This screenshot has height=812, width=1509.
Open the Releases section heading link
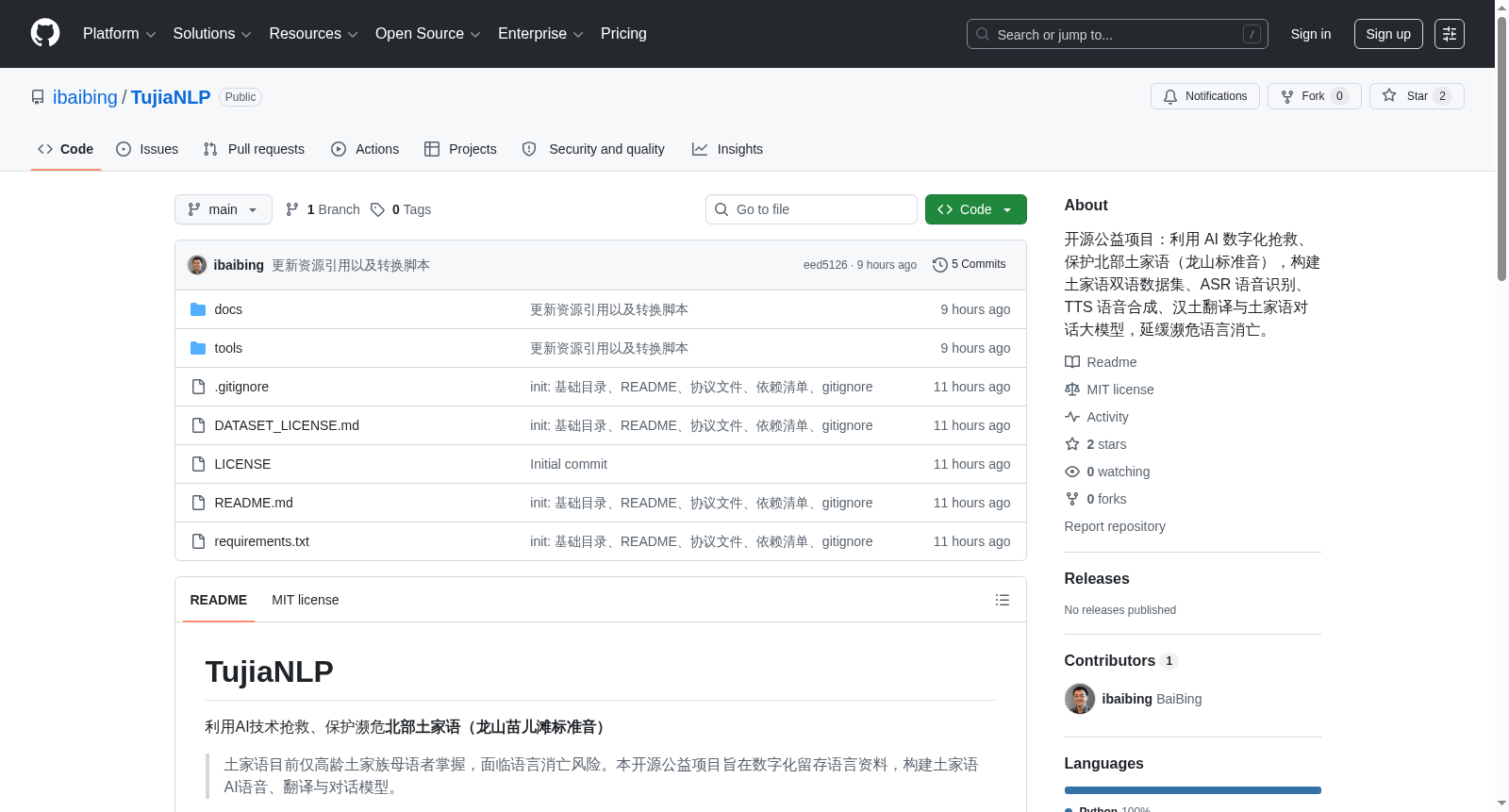point(1097,578)
